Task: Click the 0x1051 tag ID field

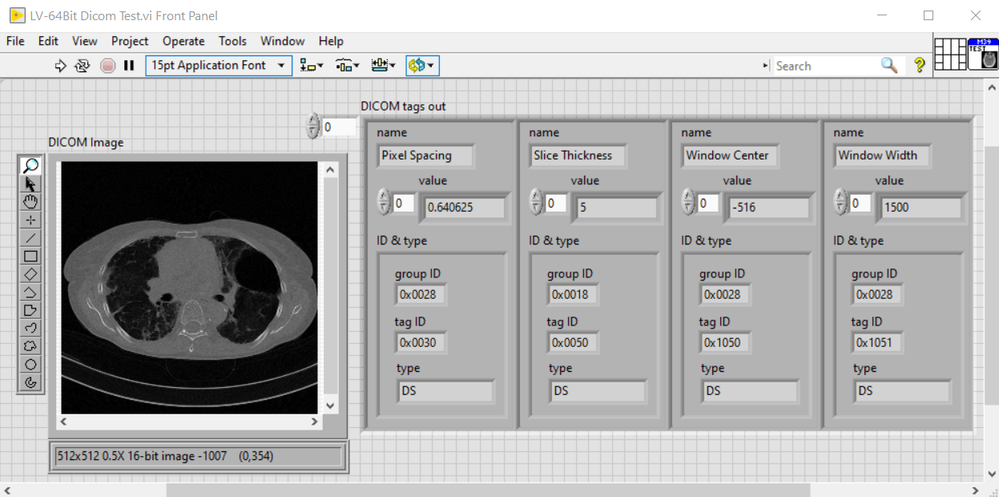Action: tap(875, 343)
